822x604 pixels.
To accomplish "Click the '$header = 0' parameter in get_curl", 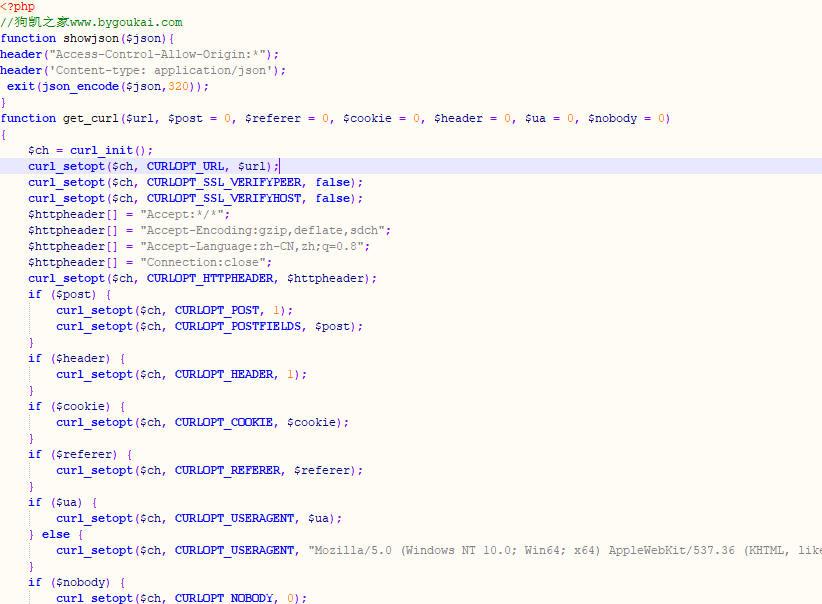I will [472, 118].
